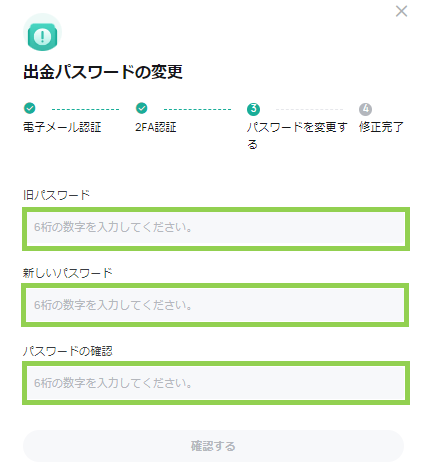This screenshot has width=426, height=475.
Task: Click the step 4 circle icon
Action: pyautogui.click(x=365, y=109)
